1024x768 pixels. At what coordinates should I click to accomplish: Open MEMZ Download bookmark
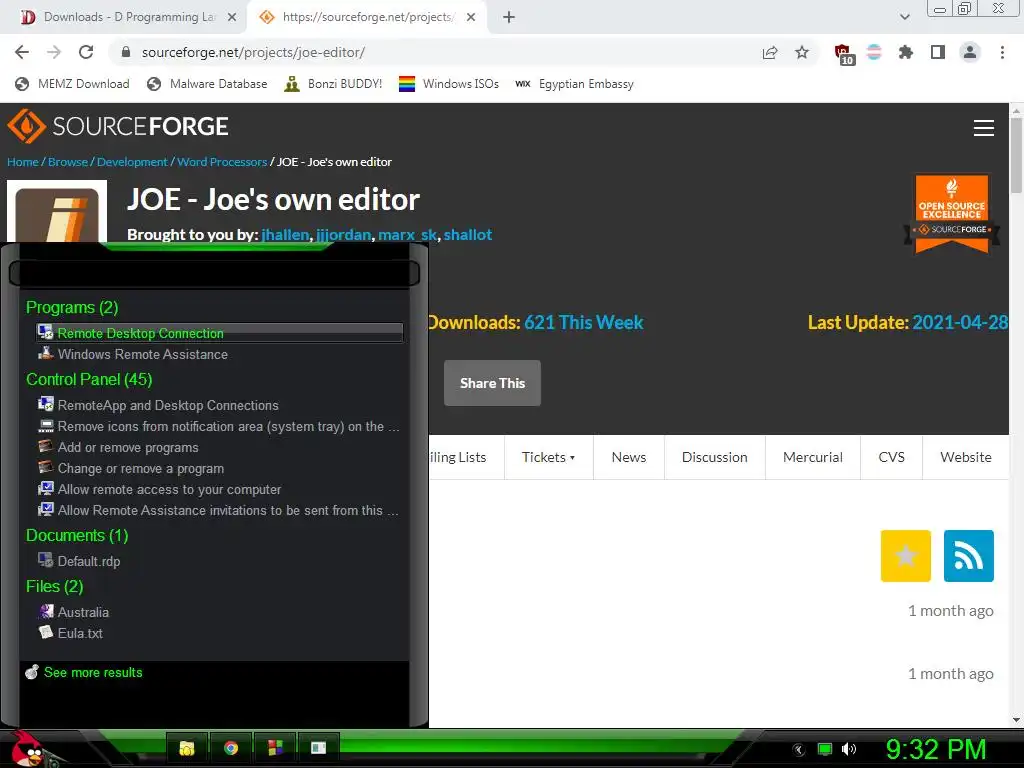[x=72, y=84]
